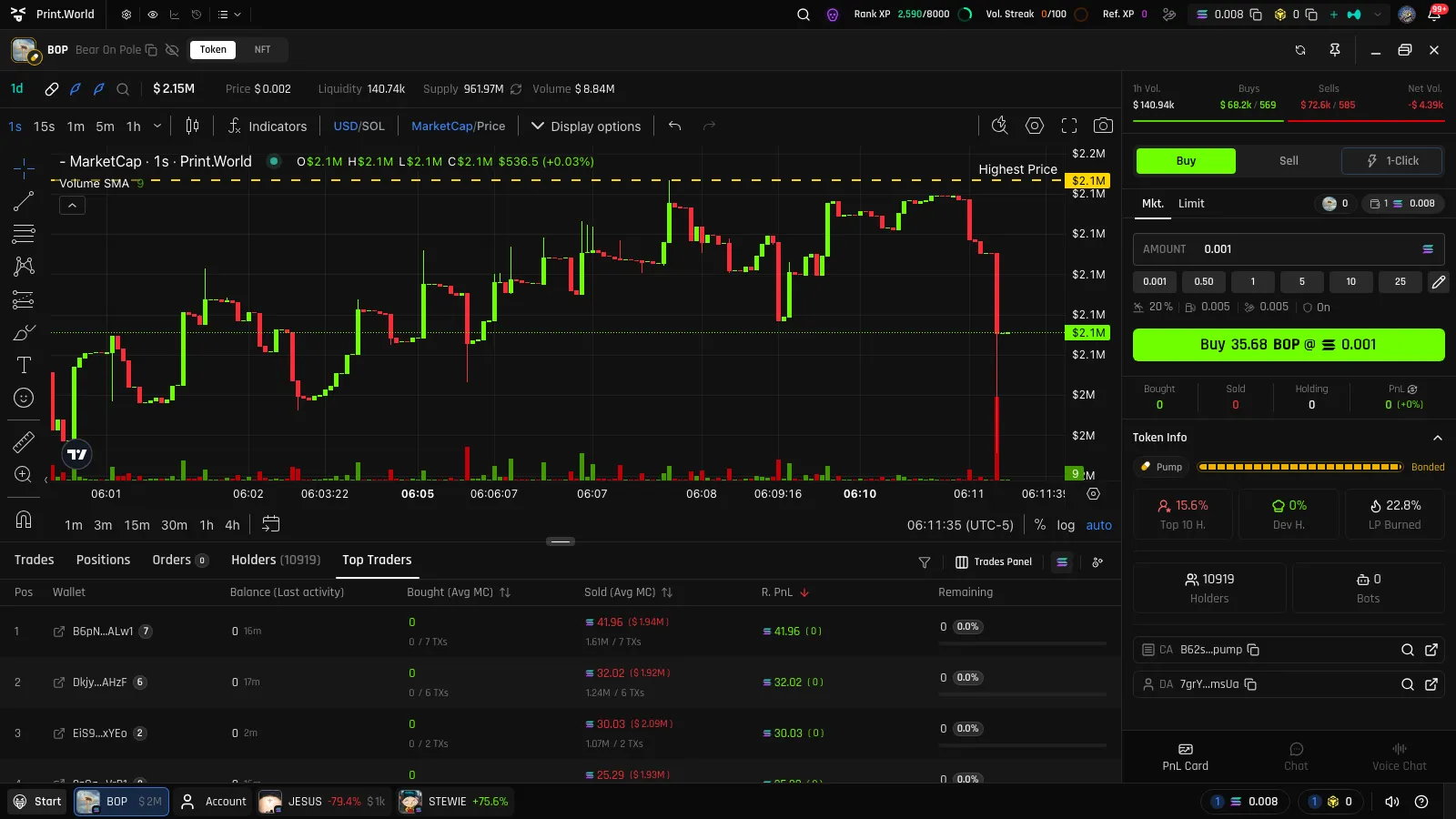Image resolution: width=1456 pixels, height=819 pixels.
Task: Choose the 0.50 preset amount
Action: [x=1204, y=282]
